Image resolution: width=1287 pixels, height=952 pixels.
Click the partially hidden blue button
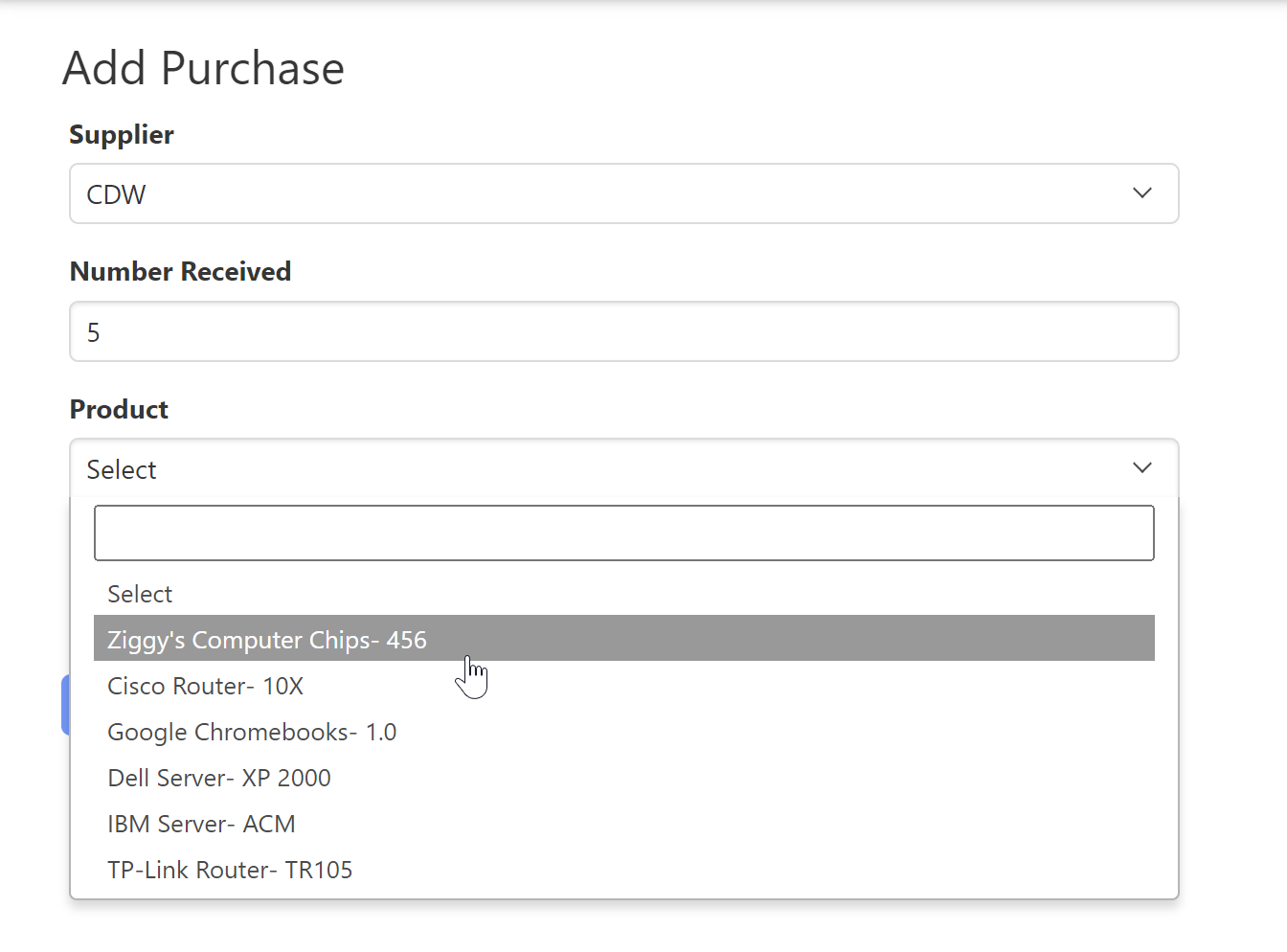(65, 705)
